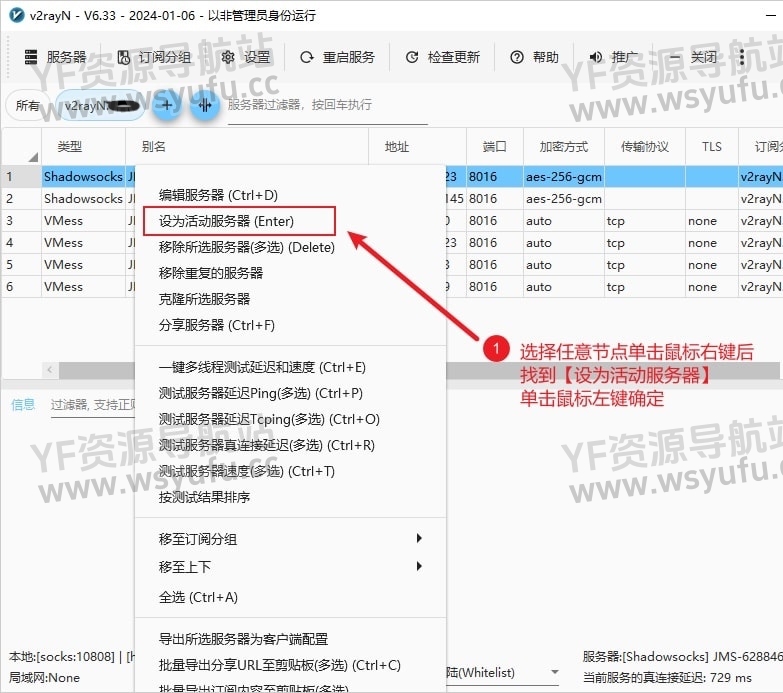Viewport: 783px width, 693px height.
Task: Open the 订阅分组 subscription group menu
Action: pyautogui.click(x=154, y=57)
